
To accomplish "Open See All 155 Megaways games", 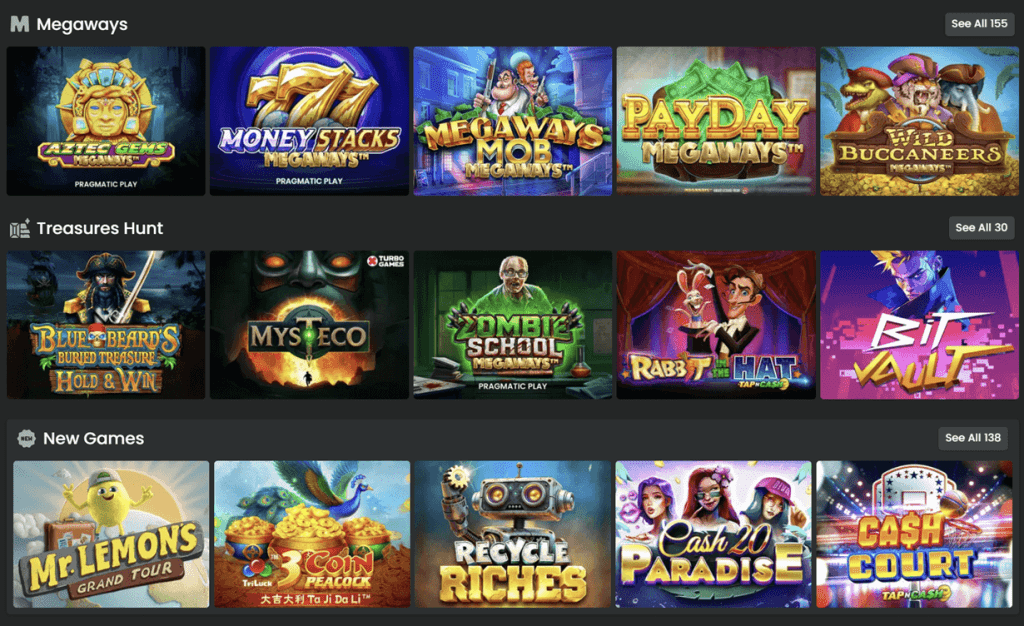I will 979,23.
